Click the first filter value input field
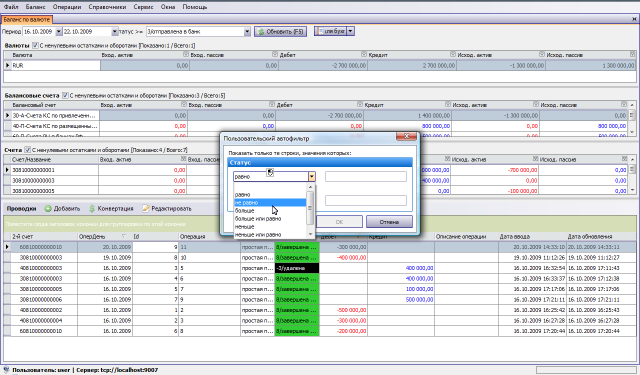Screen dimensions: 640x375 pyautogui.click(x=366, y=176)
